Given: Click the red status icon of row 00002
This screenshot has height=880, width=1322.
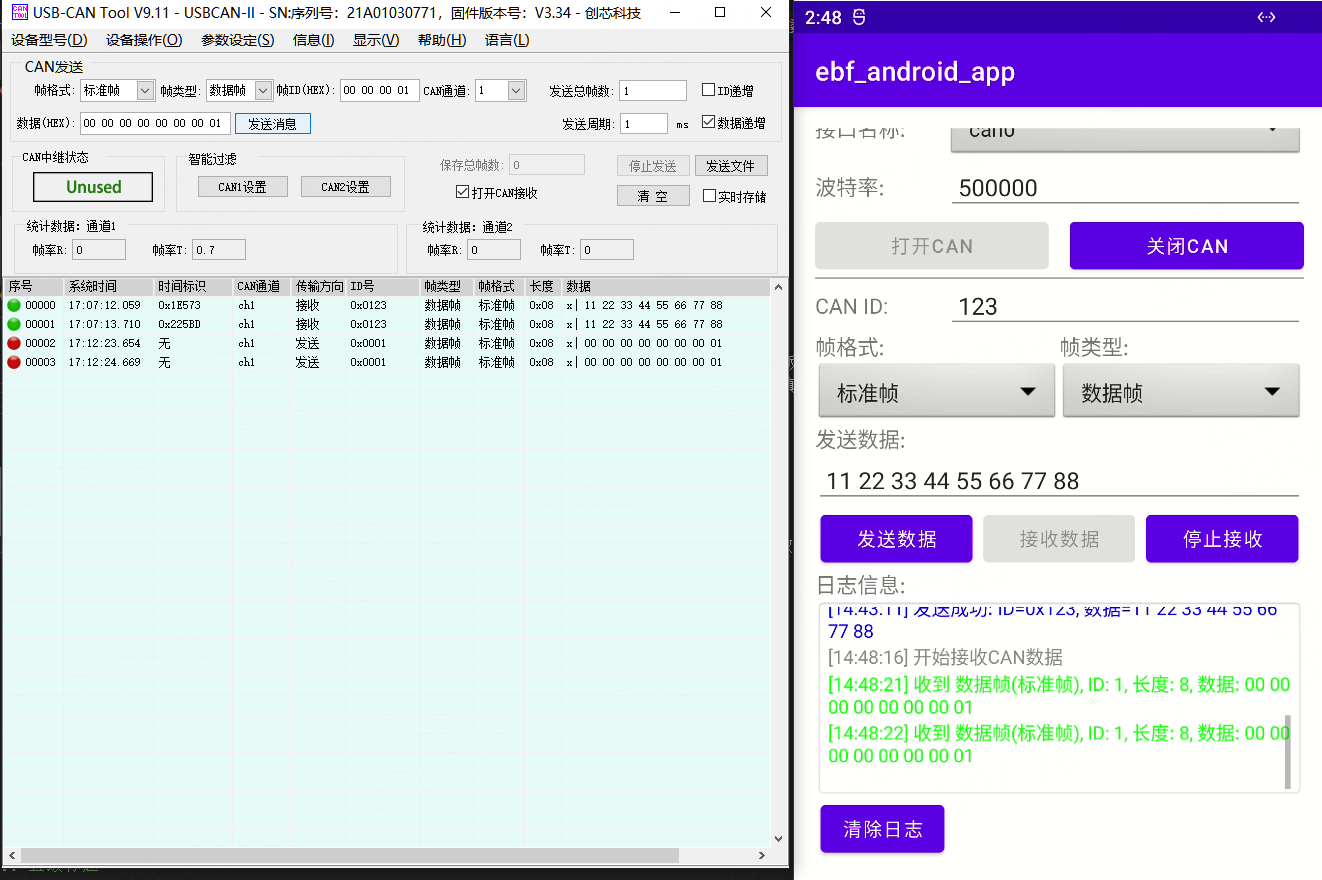Looking at the screenshot, I should coord(14,343).
